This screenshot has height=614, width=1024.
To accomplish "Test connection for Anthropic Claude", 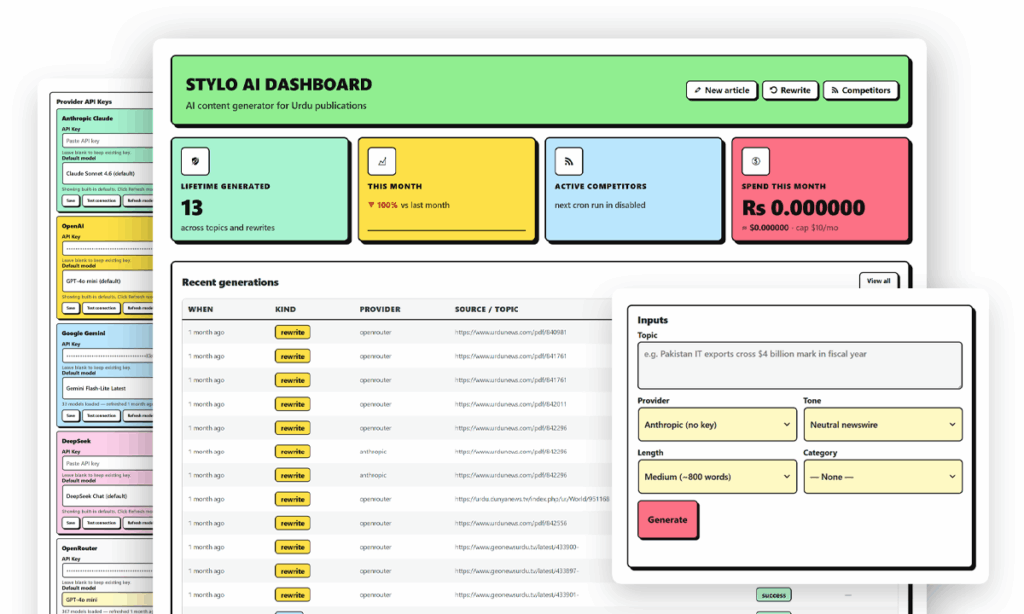I will (101, 201).
